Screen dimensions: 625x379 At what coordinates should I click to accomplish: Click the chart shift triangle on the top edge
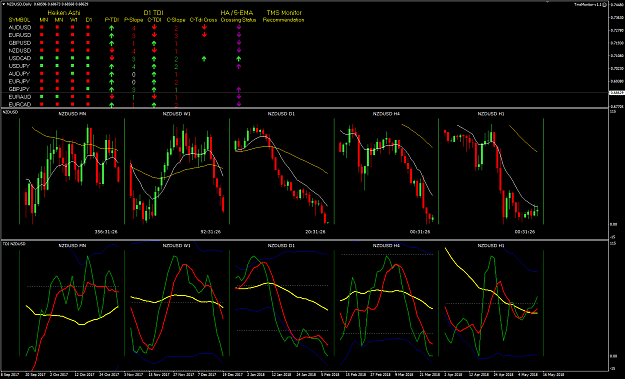tap(548, 2)
